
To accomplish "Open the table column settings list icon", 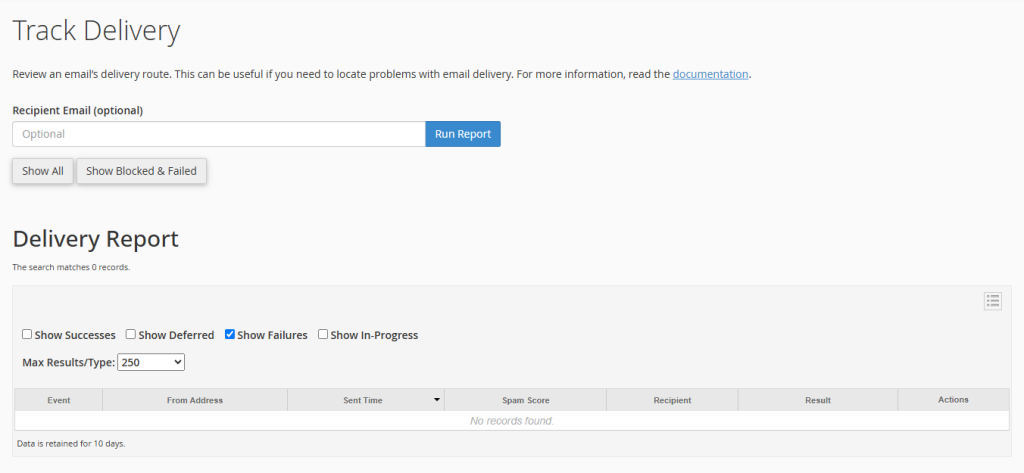I will click(993, 301).
